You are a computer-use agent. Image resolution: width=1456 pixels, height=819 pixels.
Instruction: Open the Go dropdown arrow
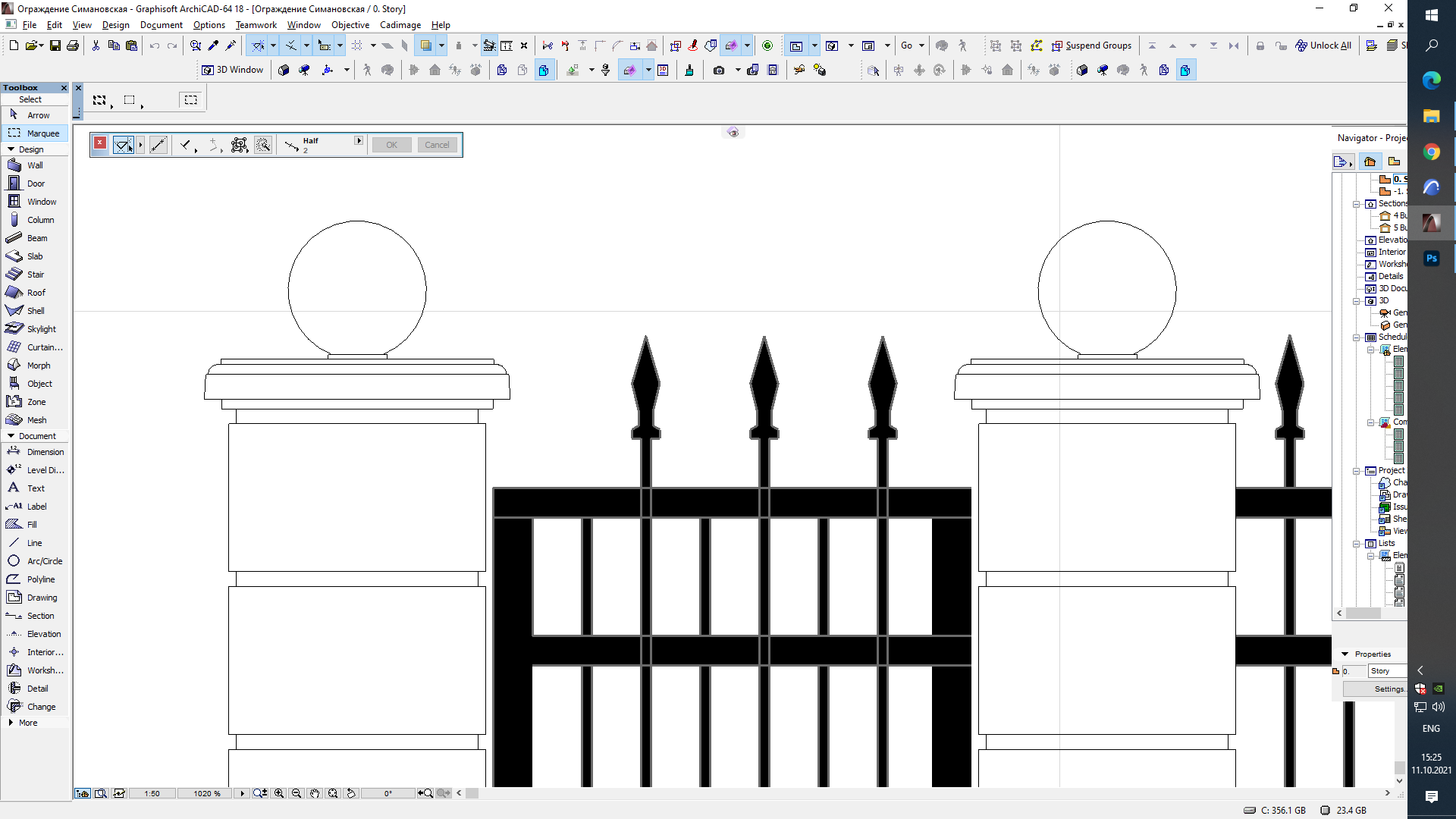922,45
